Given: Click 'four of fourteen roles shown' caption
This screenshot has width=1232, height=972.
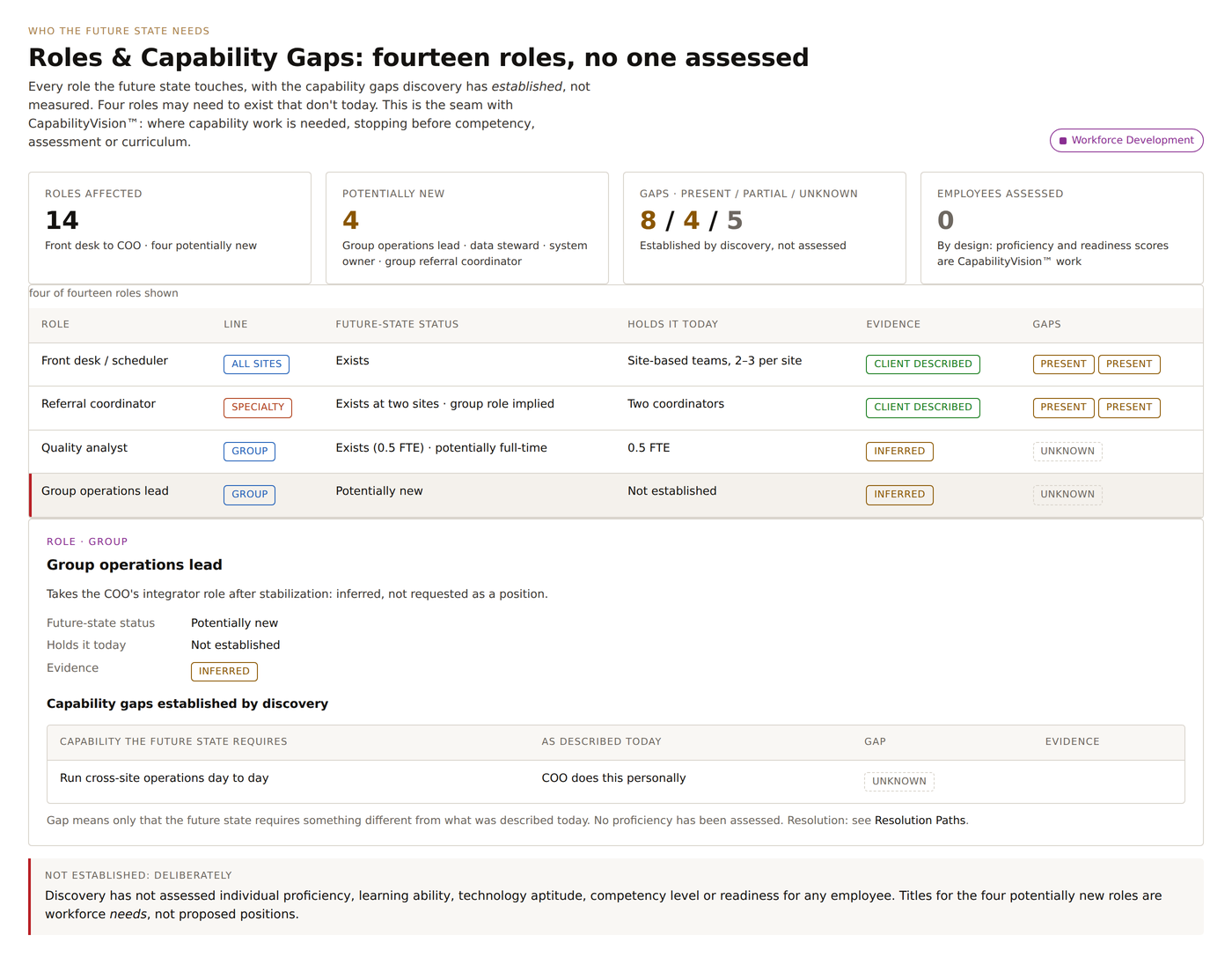Looking at the screenshot, I should [104, 293].
